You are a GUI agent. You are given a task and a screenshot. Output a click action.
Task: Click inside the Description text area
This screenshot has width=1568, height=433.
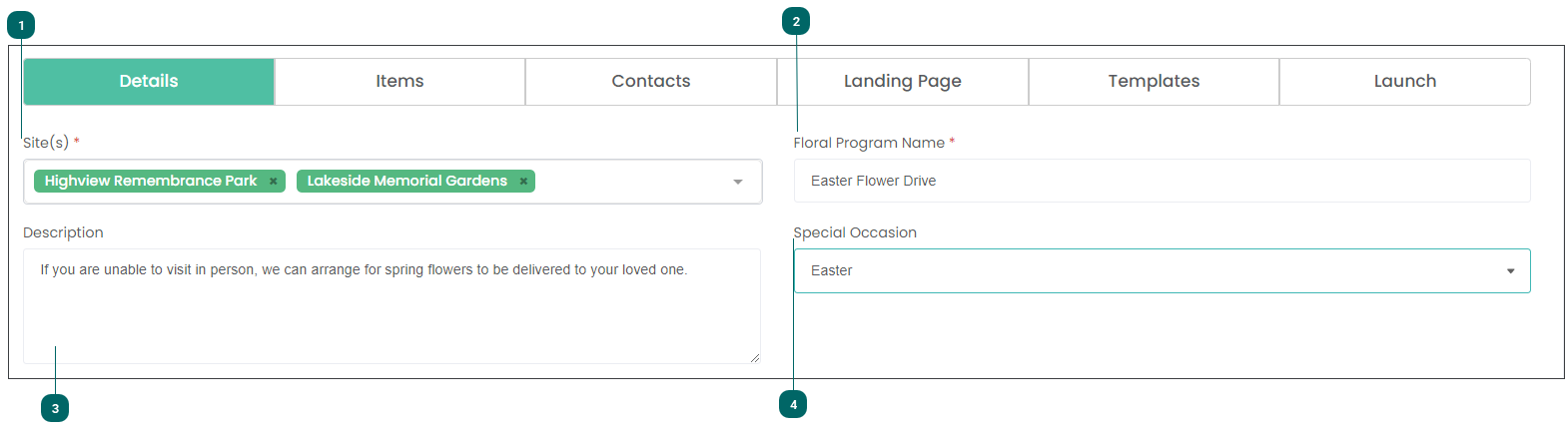(x=392, y=306)
